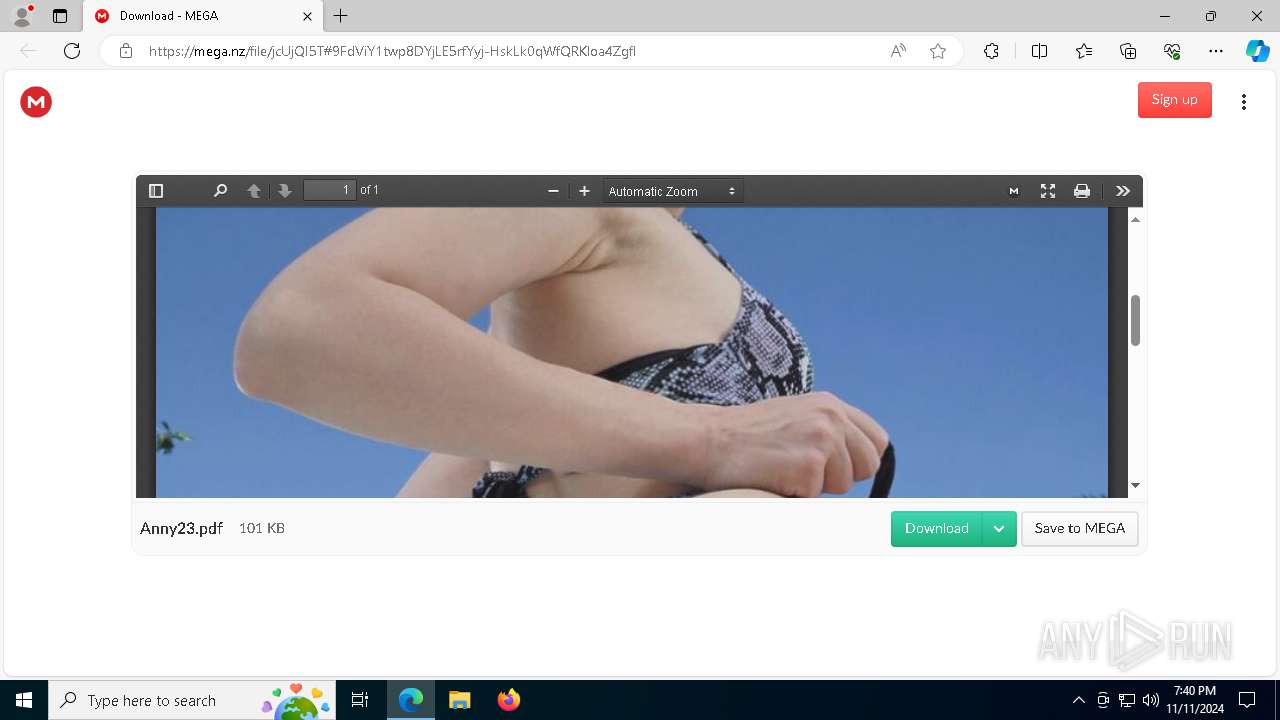Screen dimensions: 1280x720
Task: Click Microsoft Edge taskbar icon
Action: tap(411, 700)
